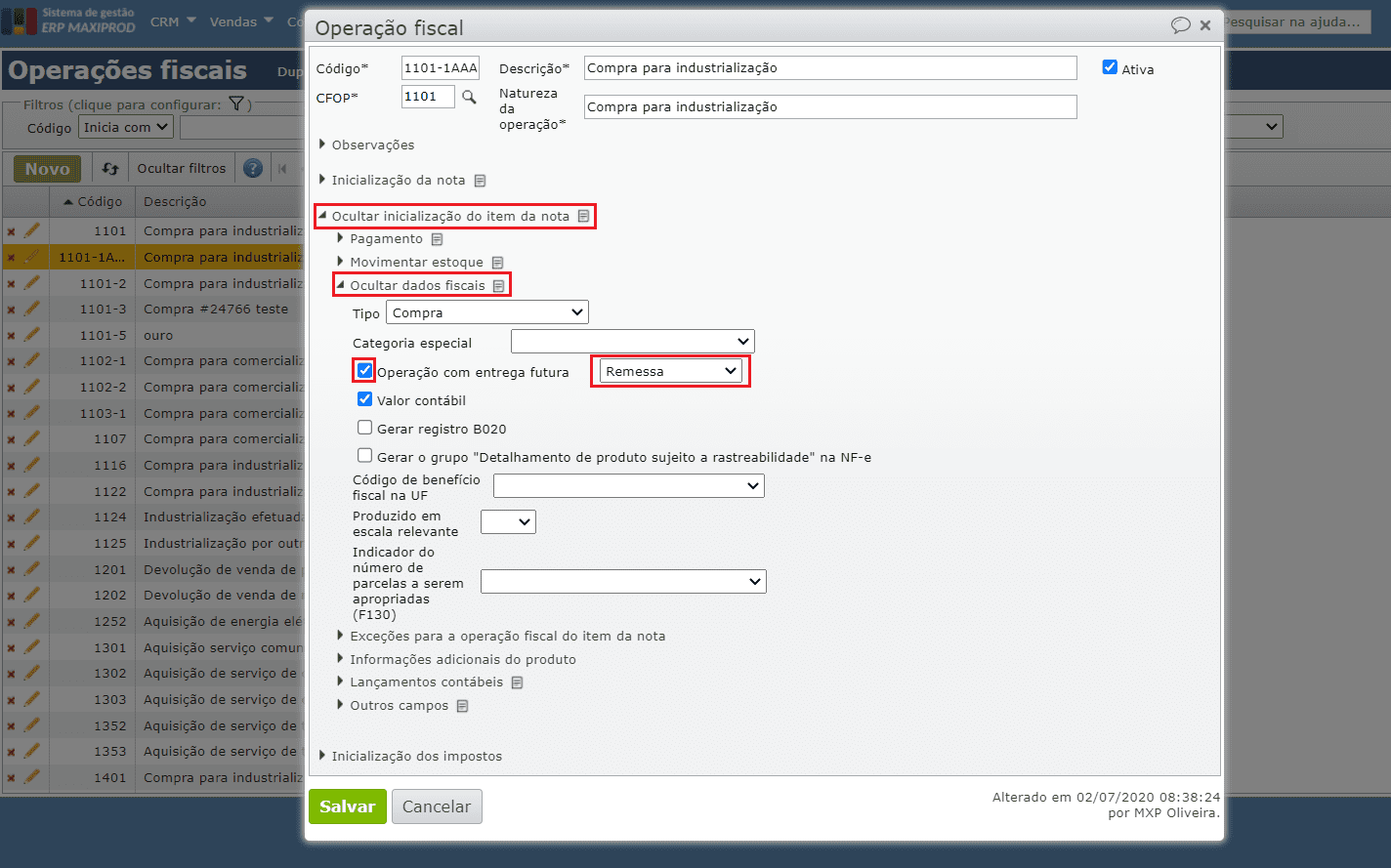The image size is (1391, 868).
Task: Edit row 1101-2 with pencil icon
Action: coord(31,282)
